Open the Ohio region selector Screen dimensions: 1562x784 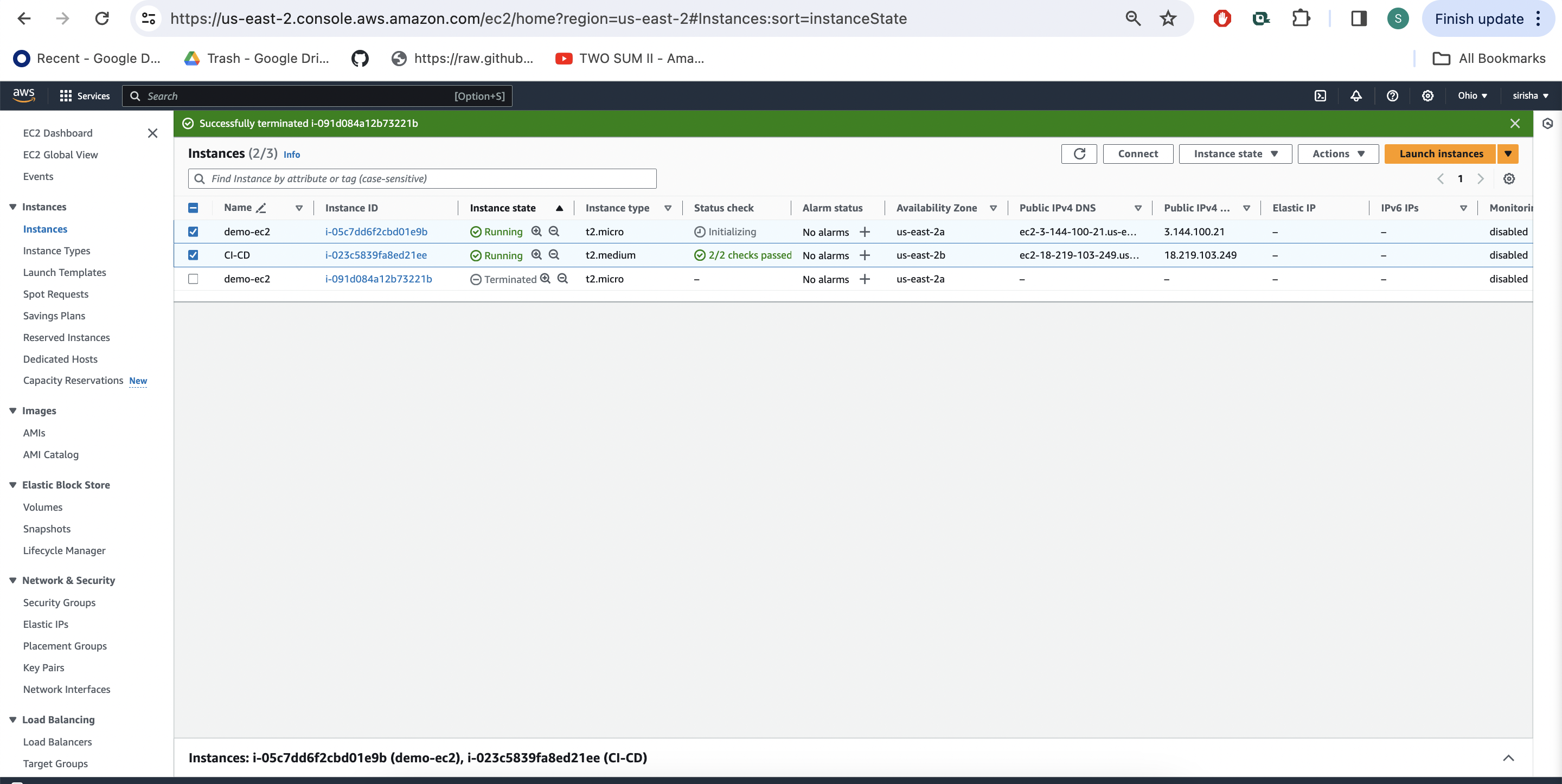[1471, 96]
